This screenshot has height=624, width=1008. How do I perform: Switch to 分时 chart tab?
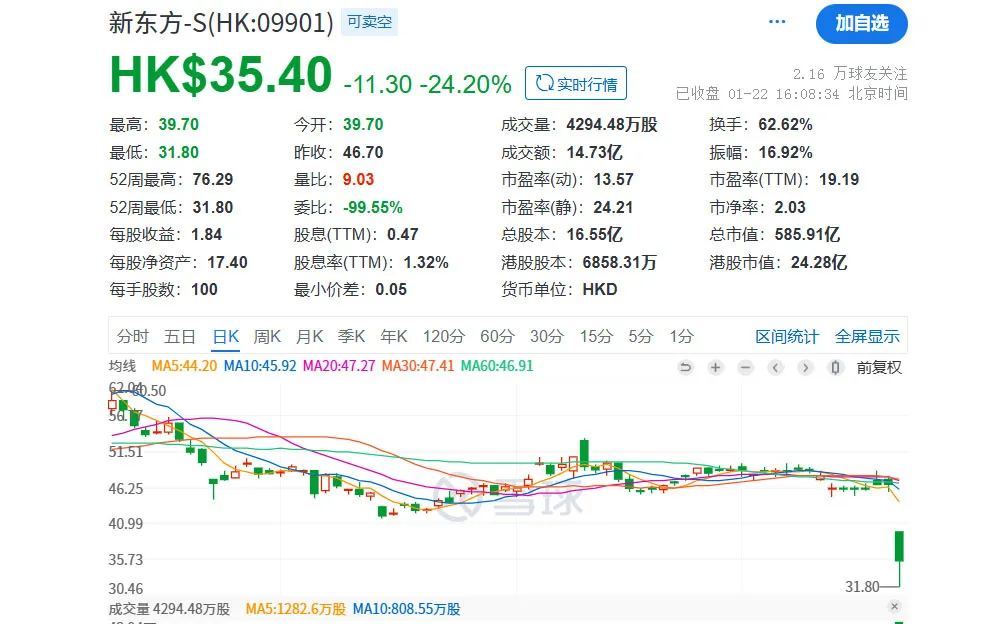tap(132, 336)
